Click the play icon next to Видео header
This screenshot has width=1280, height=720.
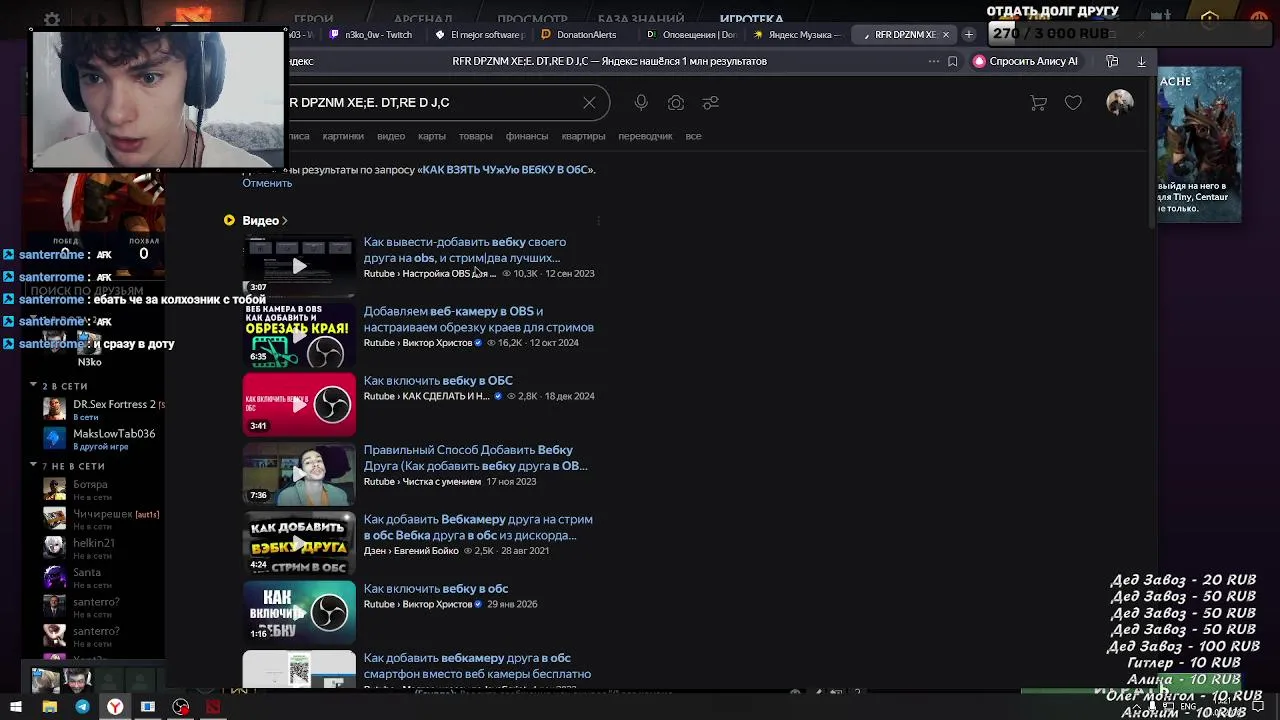coord(229,220)
